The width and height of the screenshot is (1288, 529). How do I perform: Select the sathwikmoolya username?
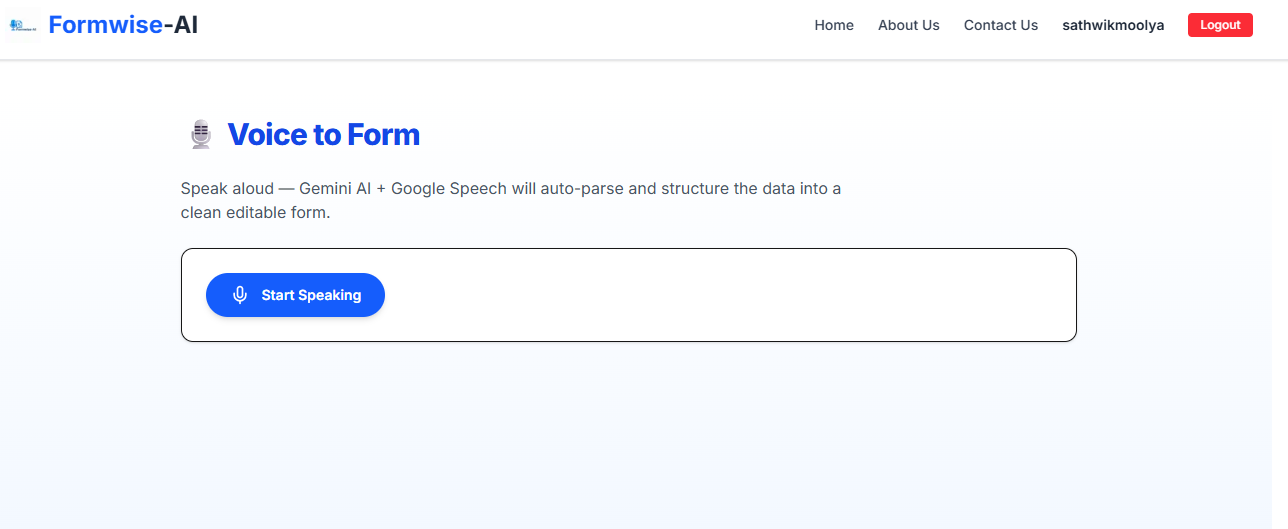[x=1113, y=25]
